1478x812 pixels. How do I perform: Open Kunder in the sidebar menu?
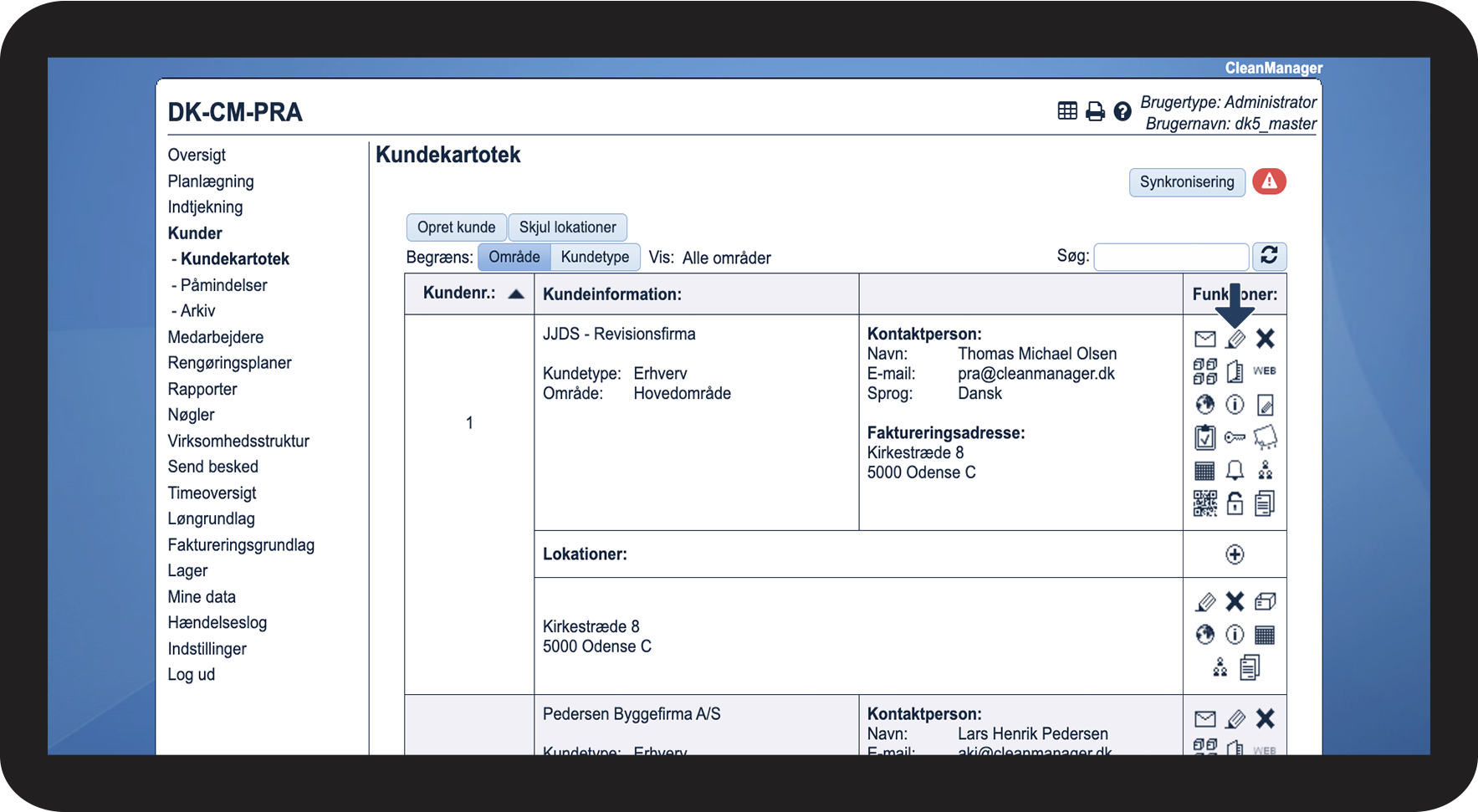click(195, 233)
